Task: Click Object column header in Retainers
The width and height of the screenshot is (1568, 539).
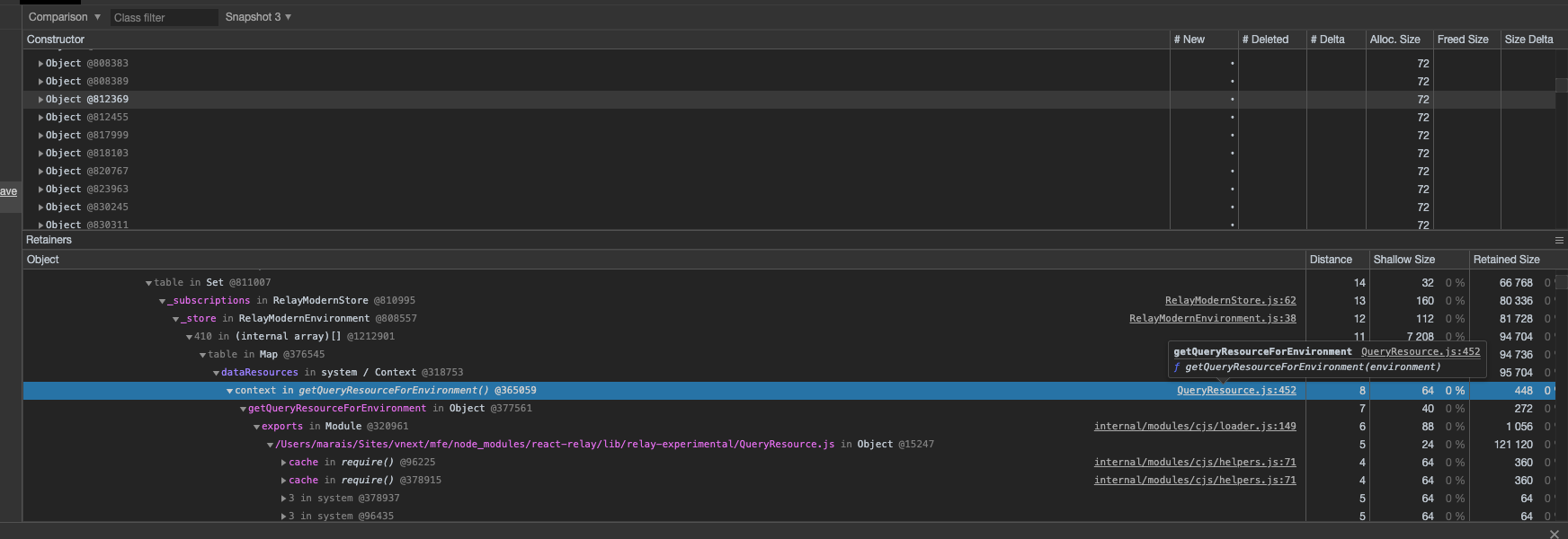Action: point(664,260)
